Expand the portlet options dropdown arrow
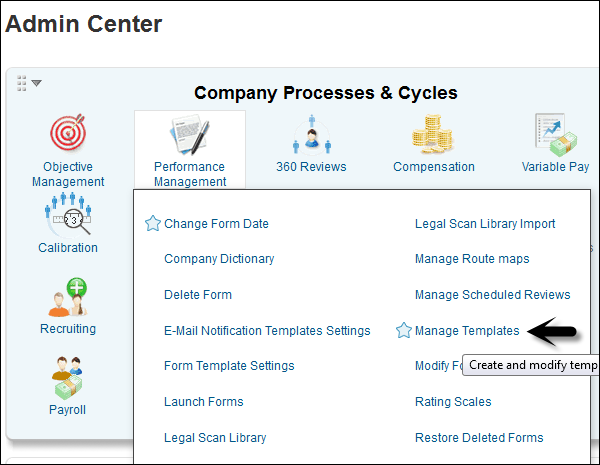 pyautogui.click(x=36, y=83)
